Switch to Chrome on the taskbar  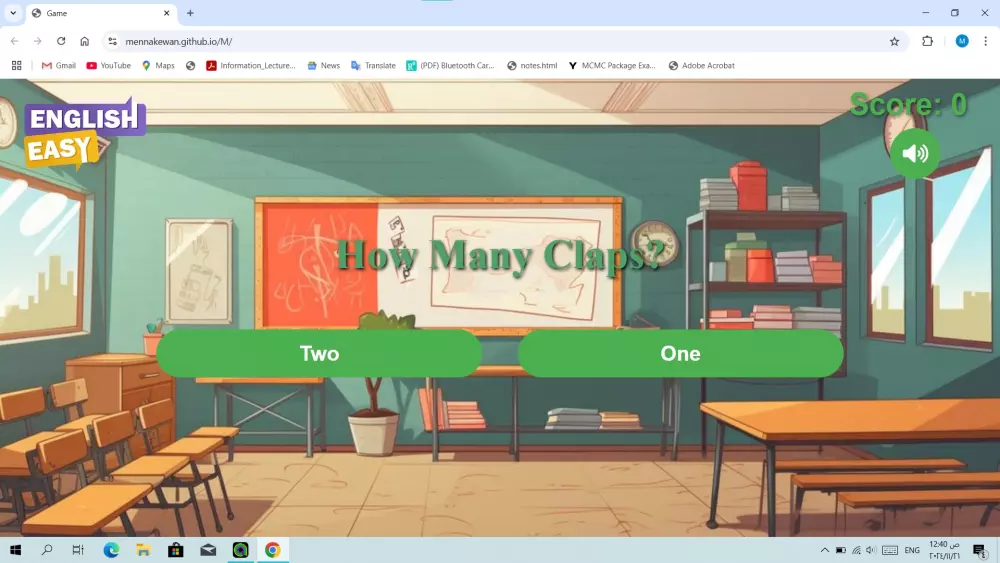272,550
